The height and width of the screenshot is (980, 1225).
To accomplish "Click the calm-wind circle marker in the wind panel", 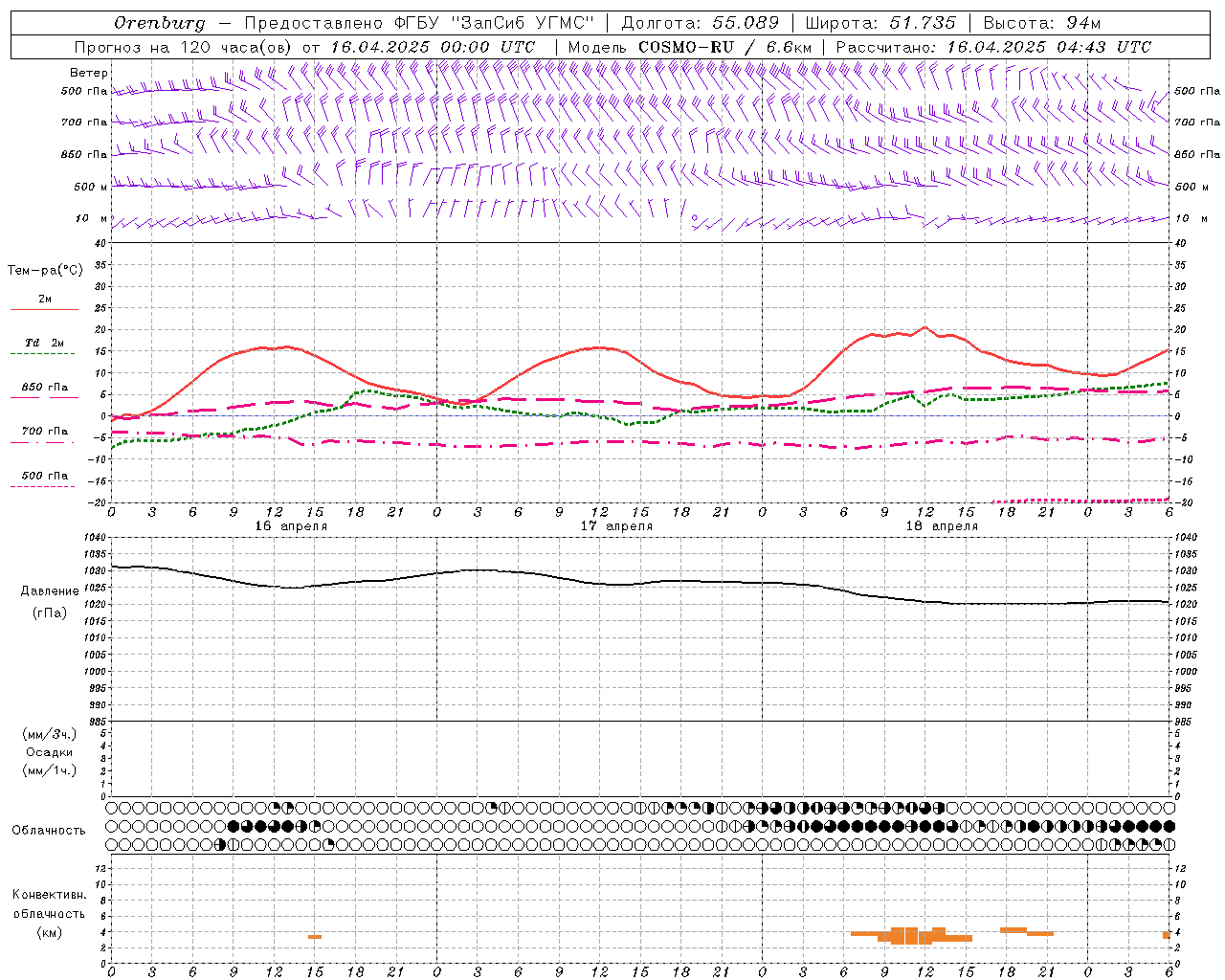I will coord(695,217).
